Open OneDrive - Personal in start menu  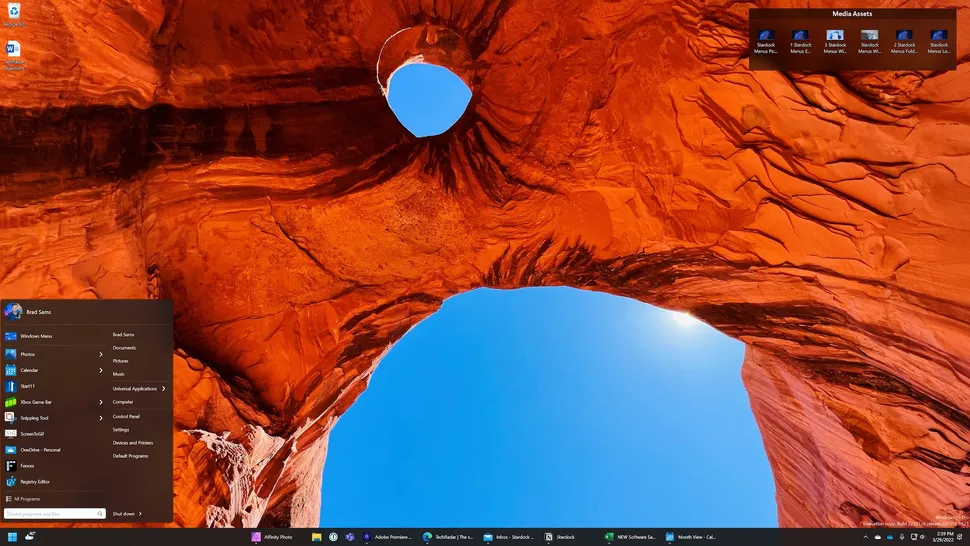coord(54,450)
